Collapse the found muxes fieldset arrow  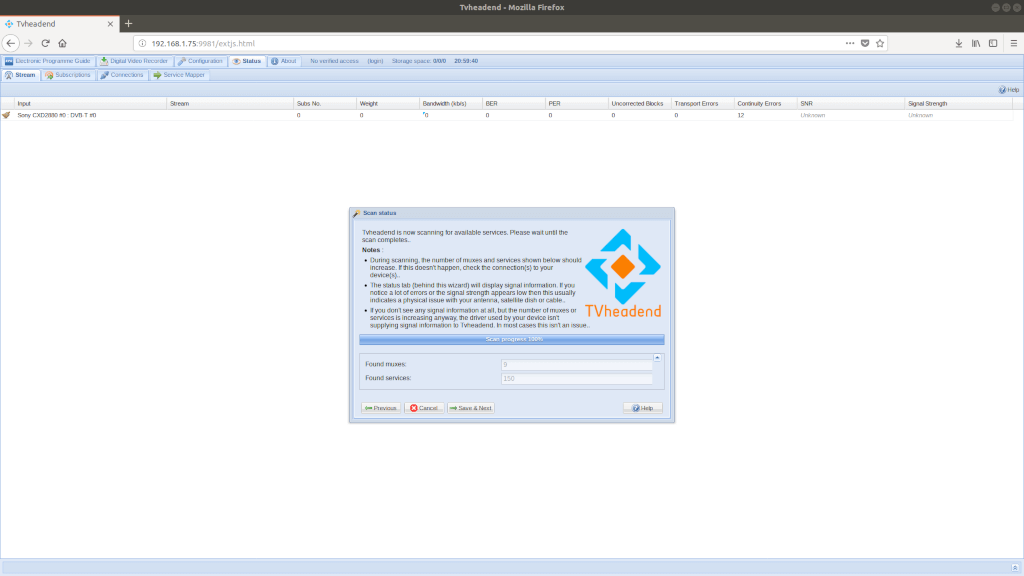pyautogui.click(x=657, y=357)
